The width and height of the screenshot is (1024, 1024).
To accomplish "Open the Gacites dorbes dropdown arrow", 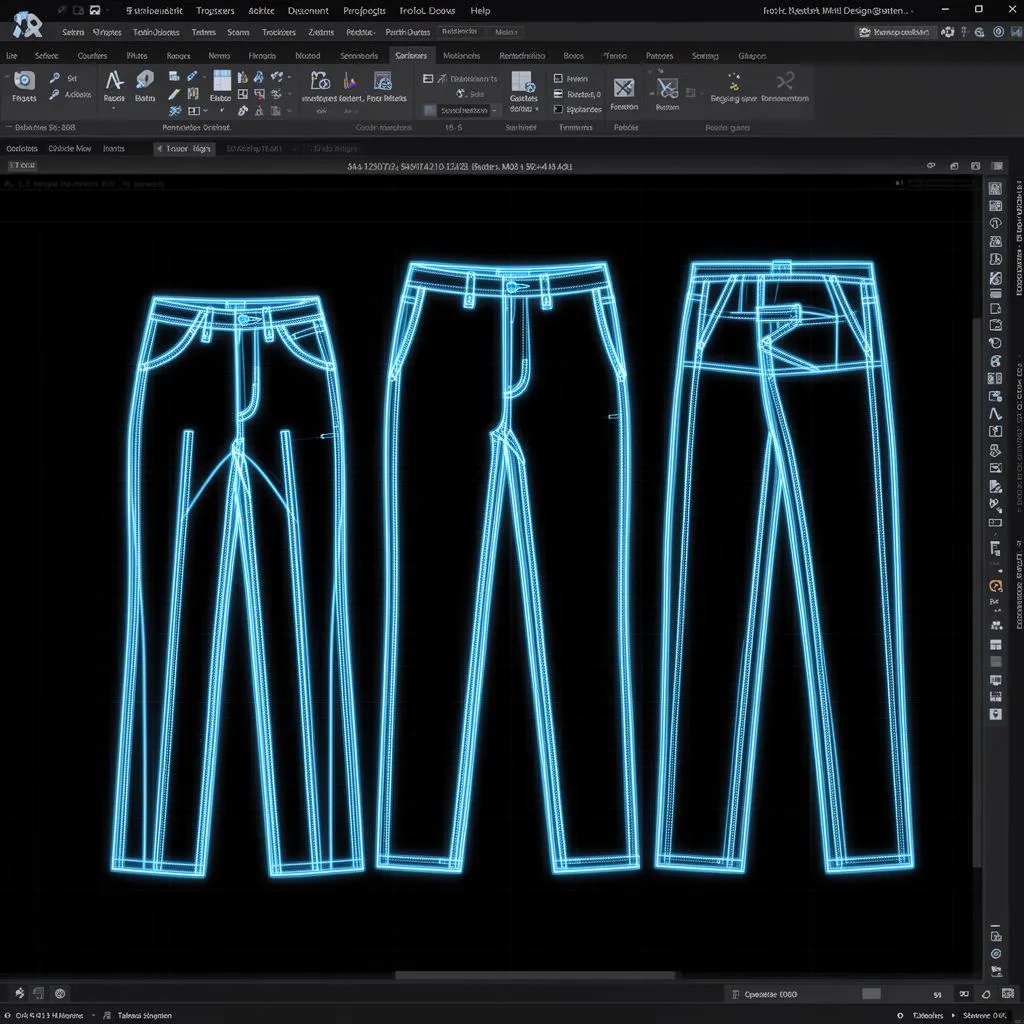I will tap(537, 108).
